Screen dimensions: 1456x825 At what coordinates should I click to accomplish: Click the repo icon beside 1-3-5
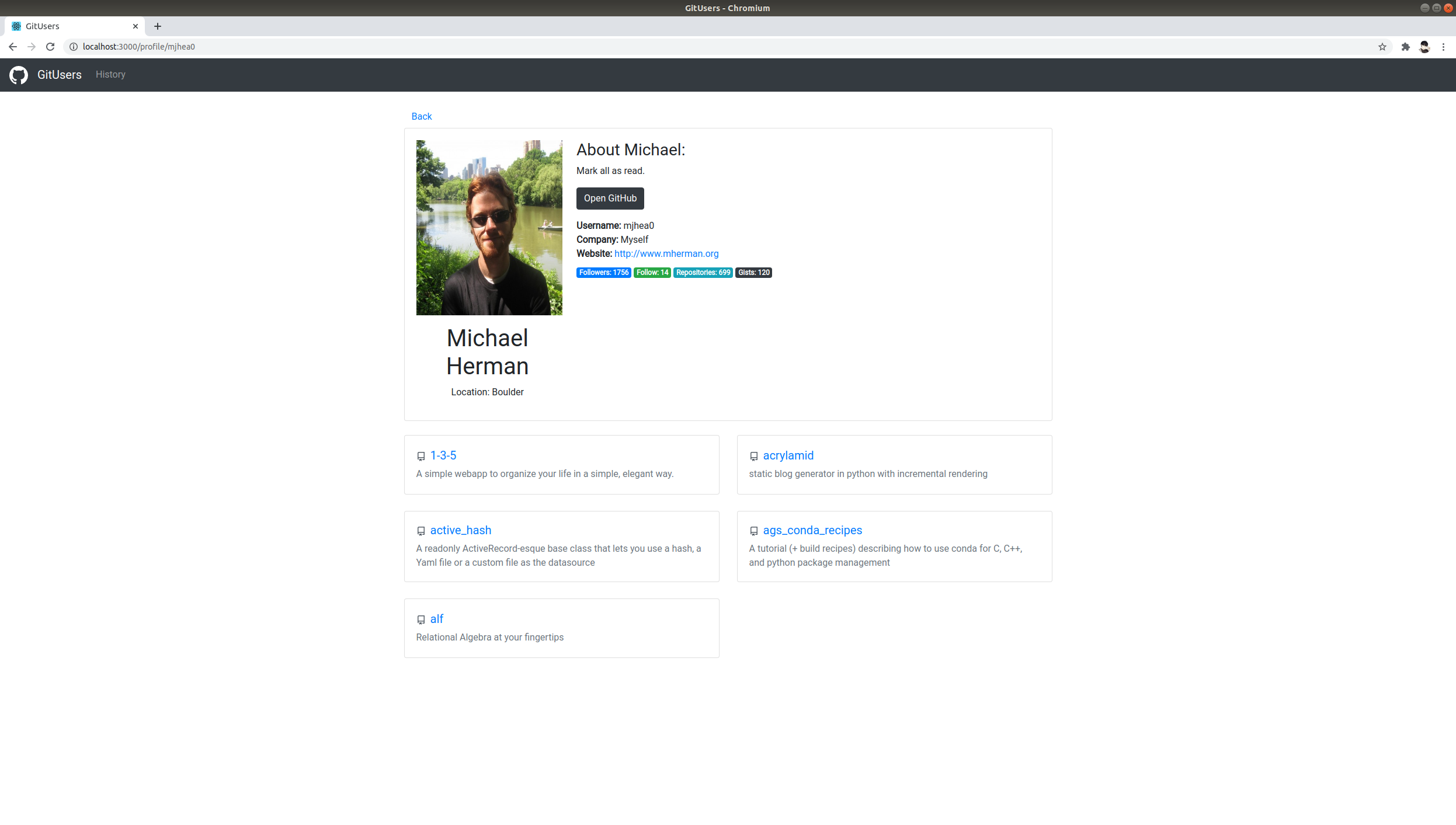tap(421, 457)
